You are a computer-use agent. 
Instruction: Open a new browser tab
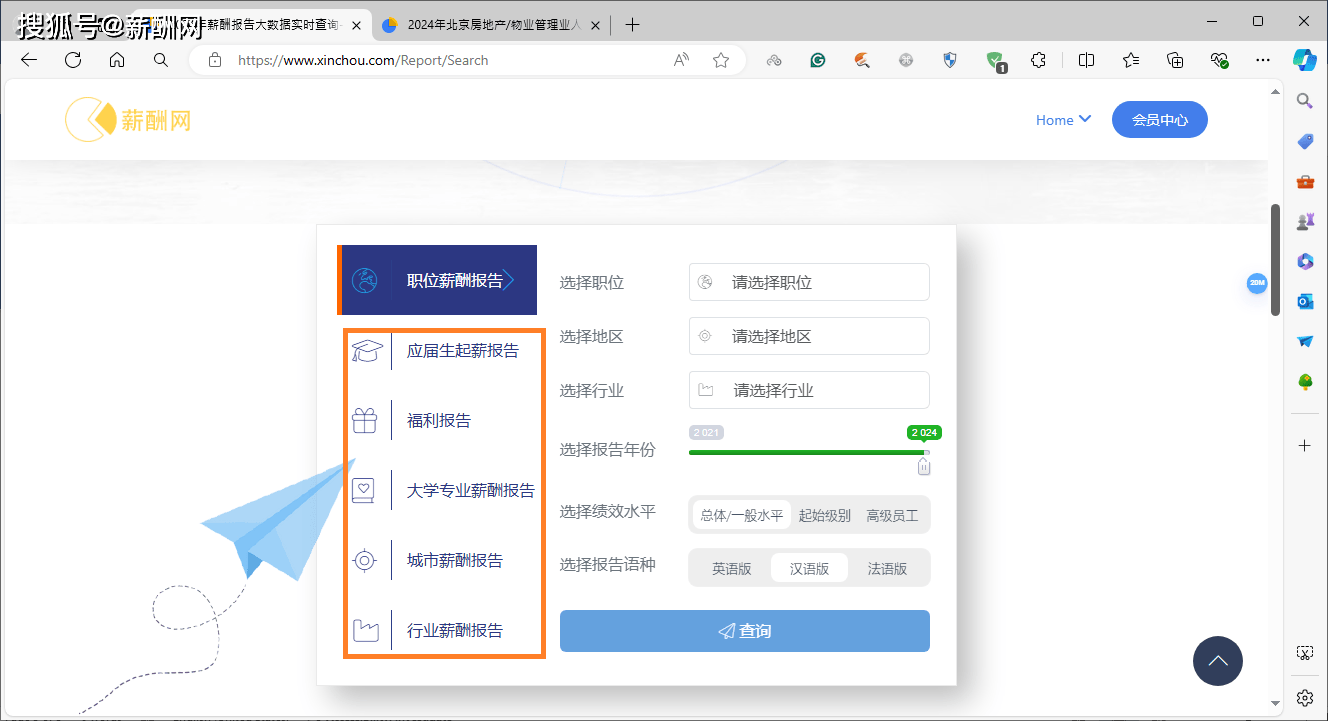coord(631,25)
